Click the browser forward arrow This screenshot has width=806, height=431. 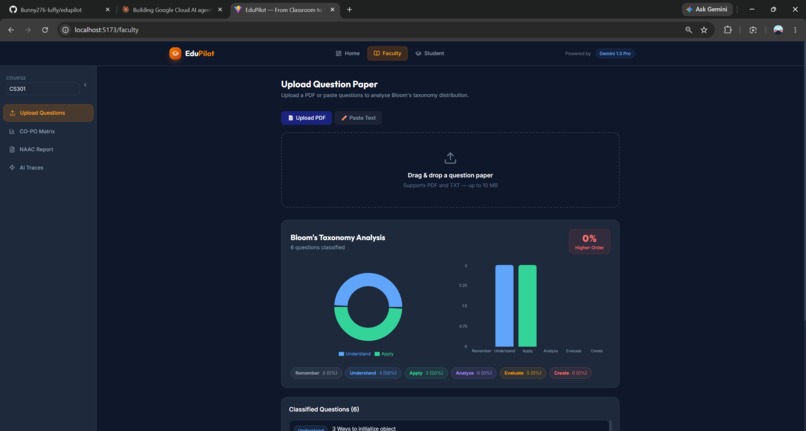[x=28, y=30]
